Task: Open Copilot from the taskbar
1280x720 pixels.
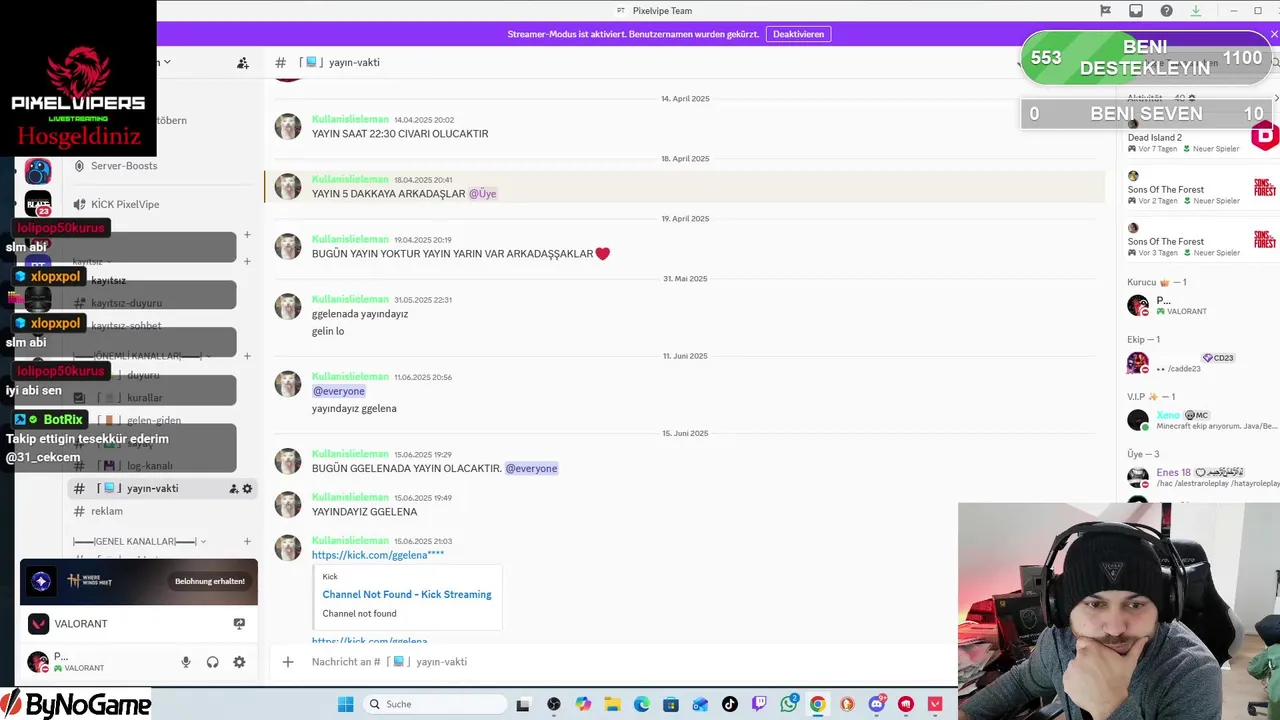Action: pyautogui.click(x=583, y=704)
